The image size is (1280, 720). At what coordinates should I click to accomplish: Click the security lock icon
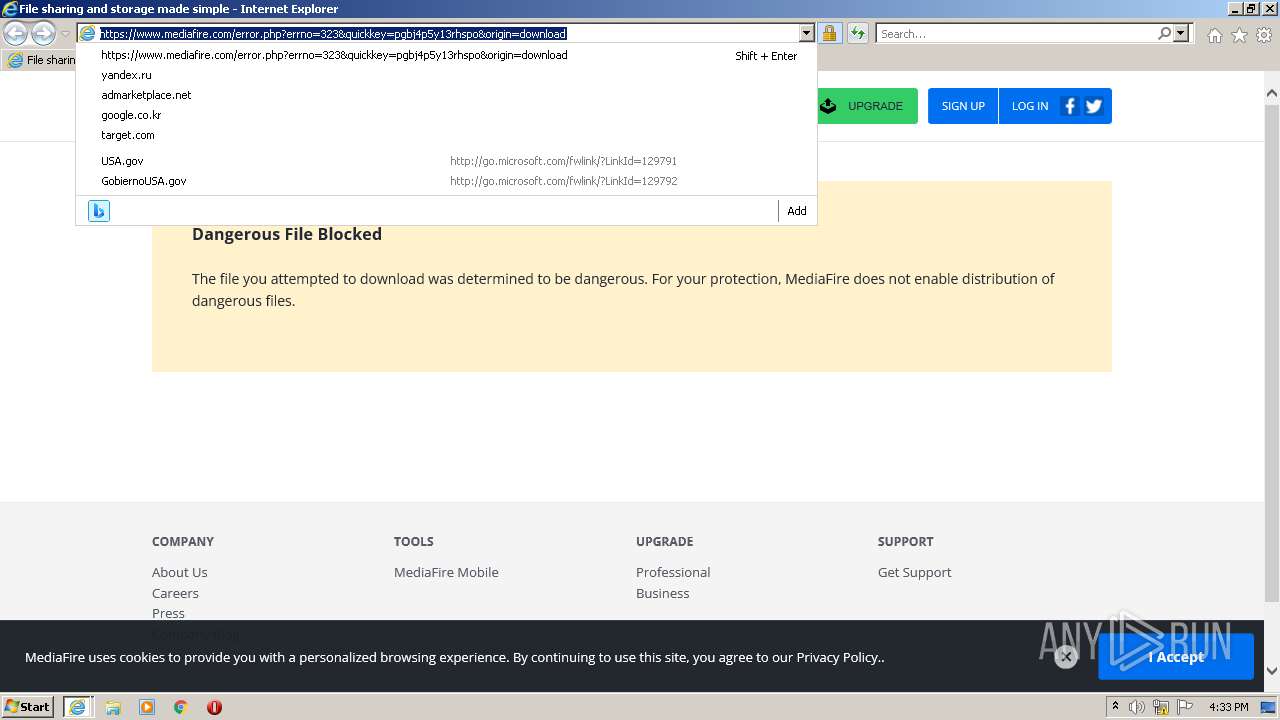point(829,34)
